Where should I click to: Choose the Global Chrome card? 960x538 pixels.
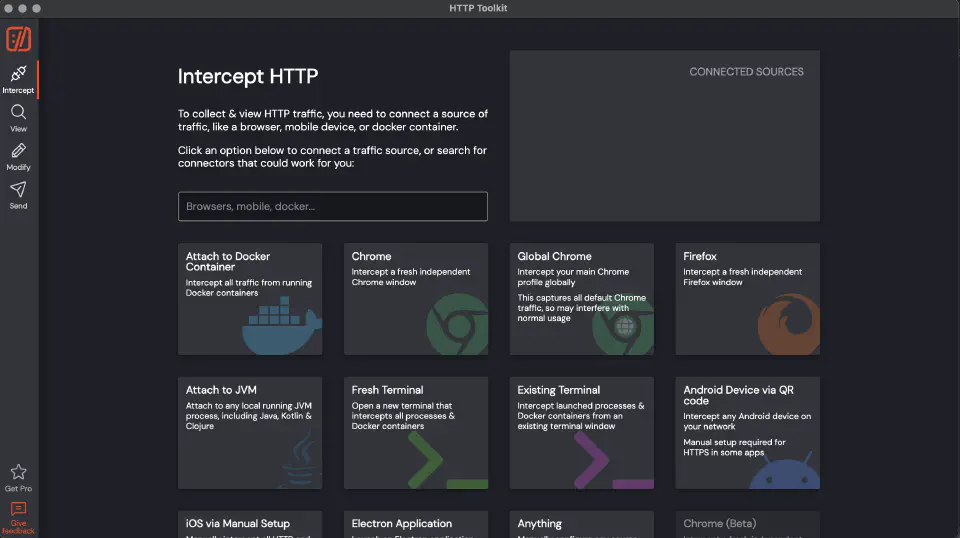(582, 299)
